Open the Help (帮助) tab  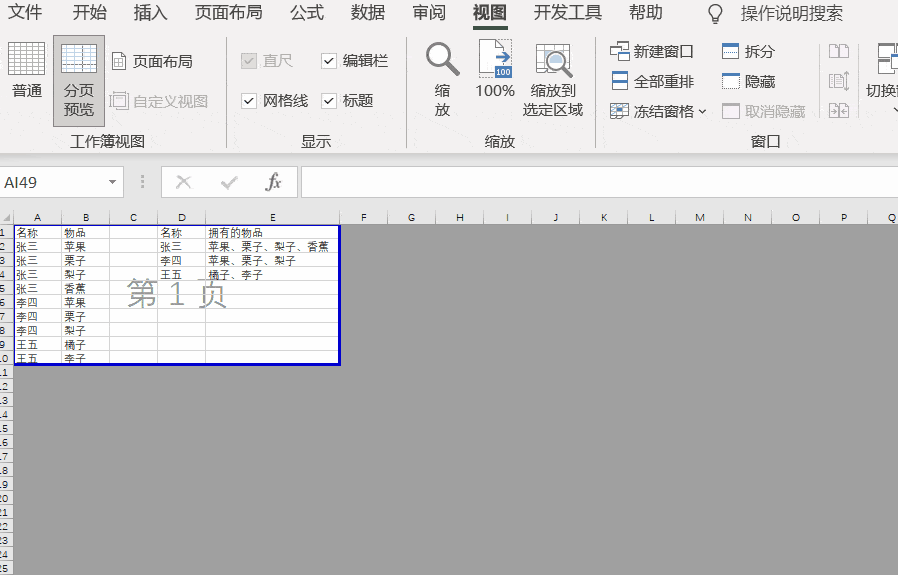pos(645,13)
